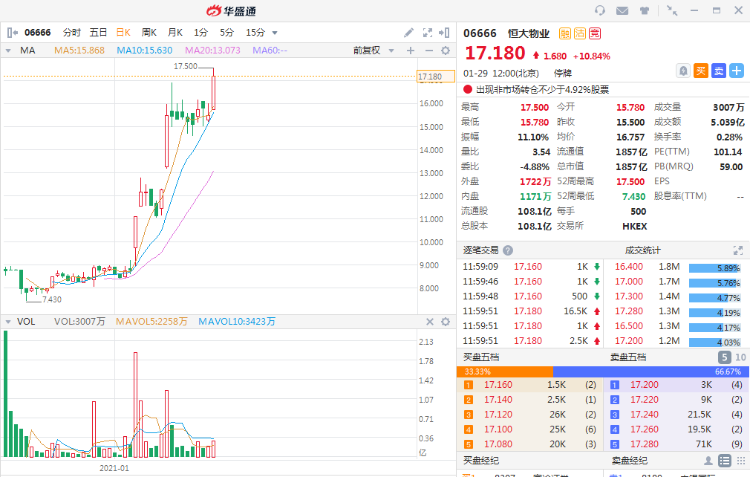
Task: Close the VOL indicator panel
Action: [430, 322]
